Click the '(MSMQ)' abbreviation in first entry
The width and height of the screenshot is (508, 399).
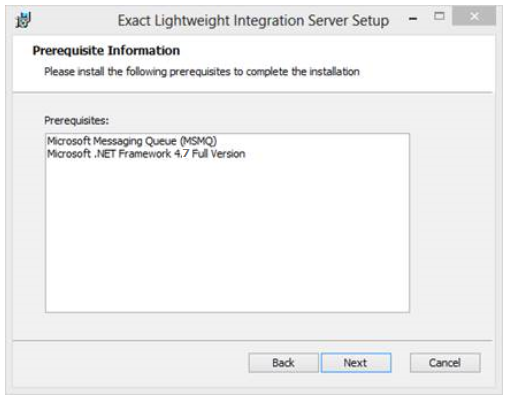coord(199,141)
